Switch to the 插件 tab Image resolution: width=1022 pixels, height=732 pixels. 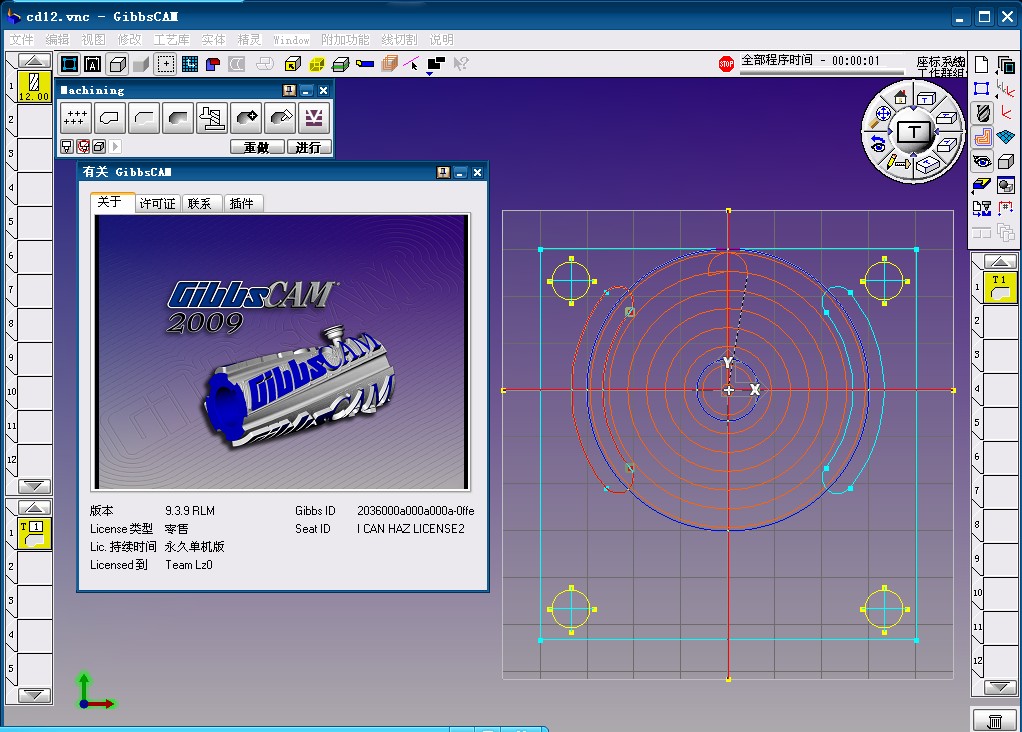coord(241,203)
